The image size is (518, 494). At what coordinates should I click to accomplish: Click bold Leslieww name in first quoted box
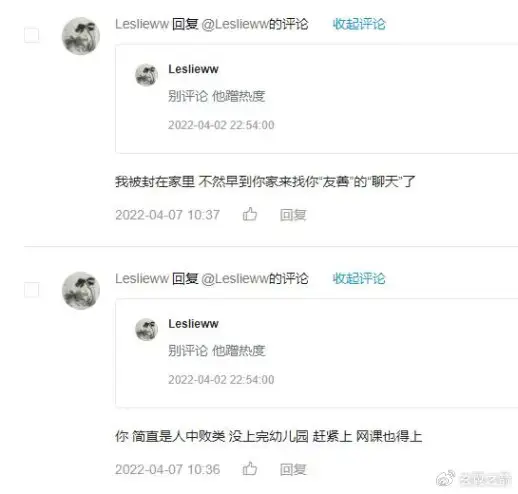[x=193, y=69]
